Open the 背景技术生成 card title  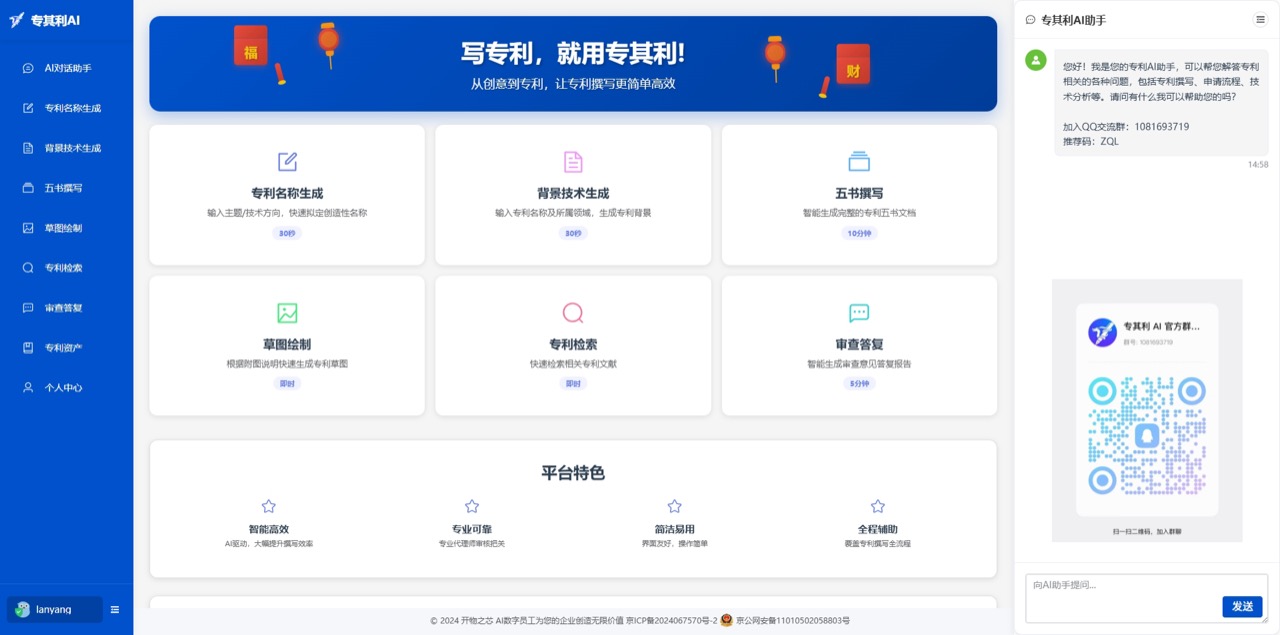(x=573, y=193)
